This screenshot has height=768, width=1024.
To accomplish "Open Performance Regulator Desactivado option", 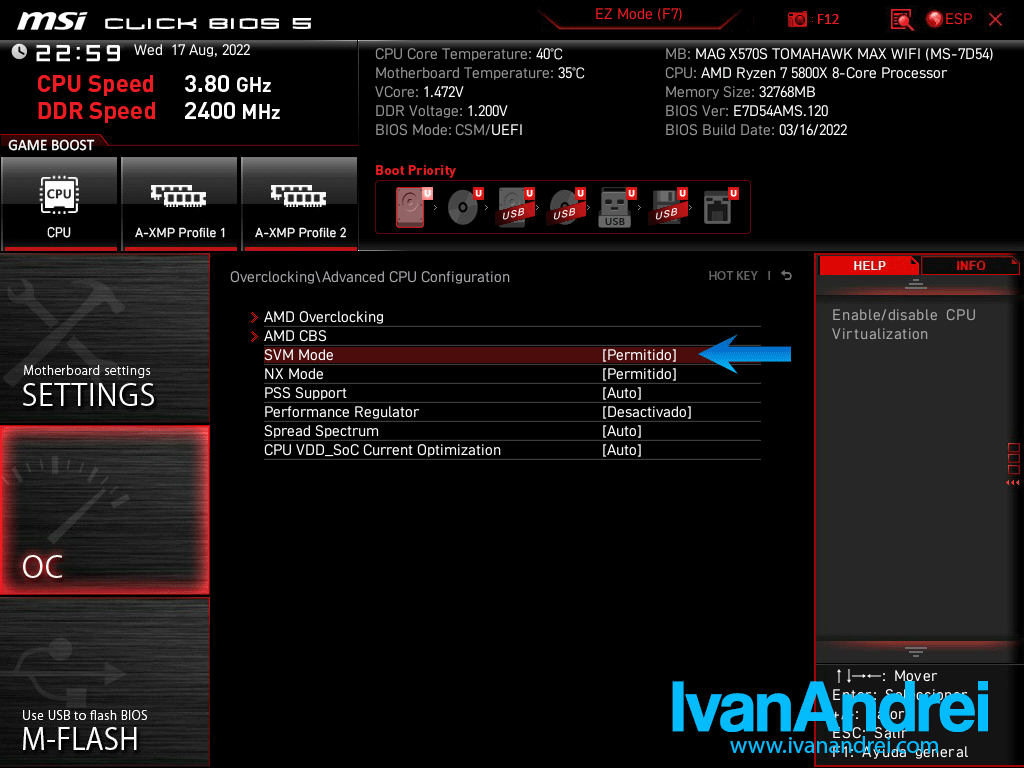I will [x=646, y=412].
